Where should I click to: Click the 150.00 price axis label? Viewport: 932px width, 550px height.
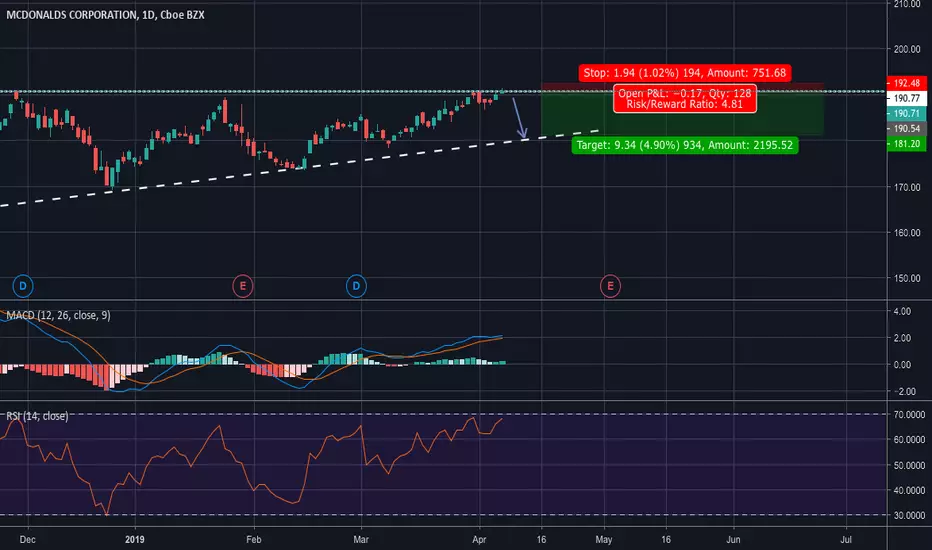[x=907, y=278]
